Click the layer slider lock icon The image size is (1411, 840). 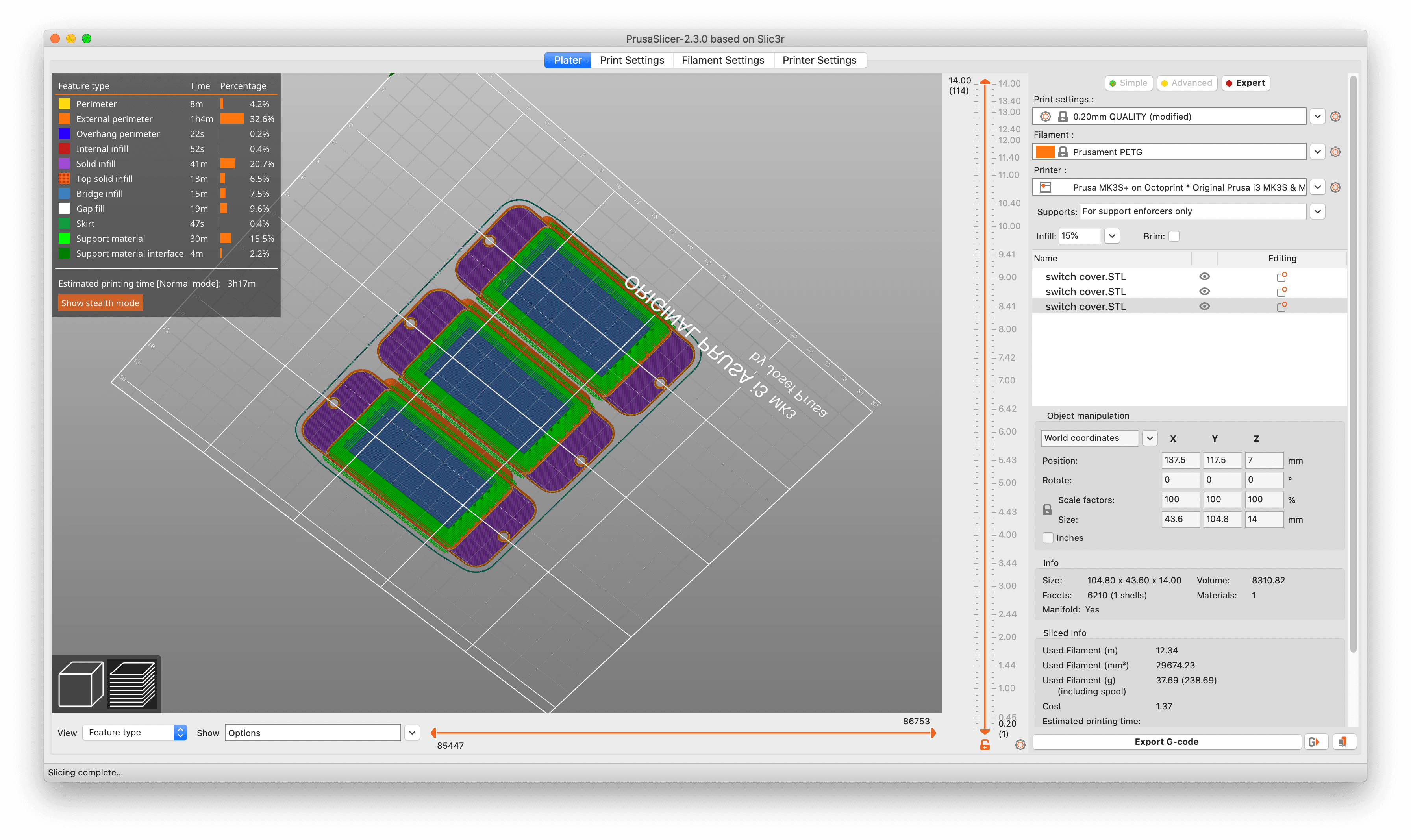[x=985, y=745]
